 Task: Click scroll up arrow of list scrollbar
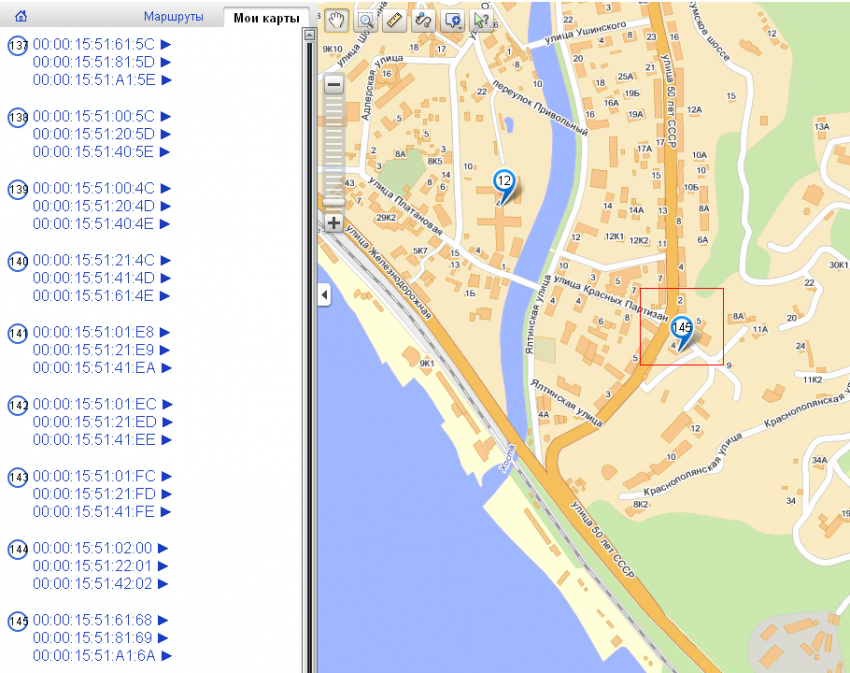point(308,35)
